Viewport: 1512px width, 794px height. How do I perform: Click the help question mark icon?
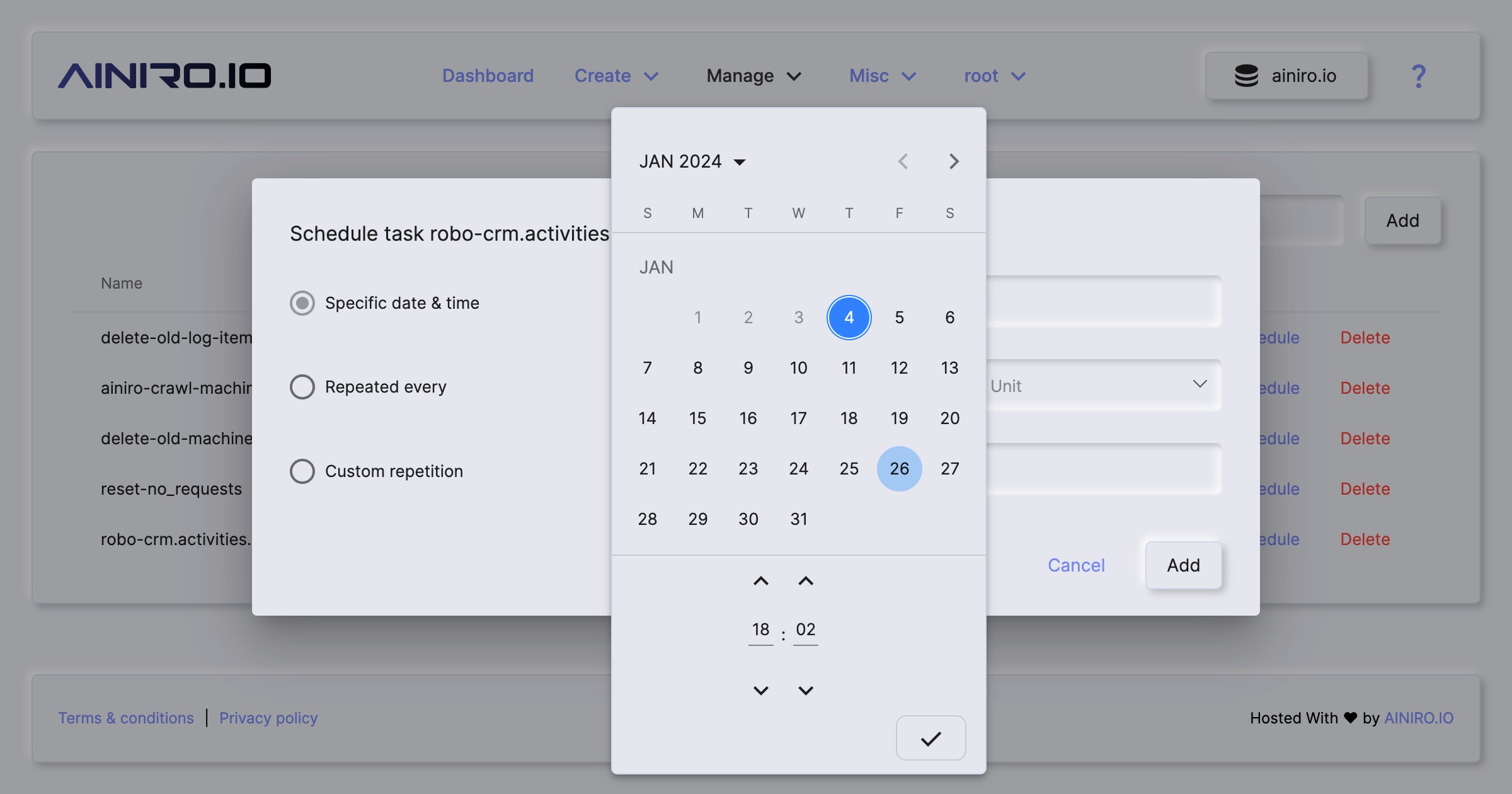pyautogui.click(x=1418, y=76)
